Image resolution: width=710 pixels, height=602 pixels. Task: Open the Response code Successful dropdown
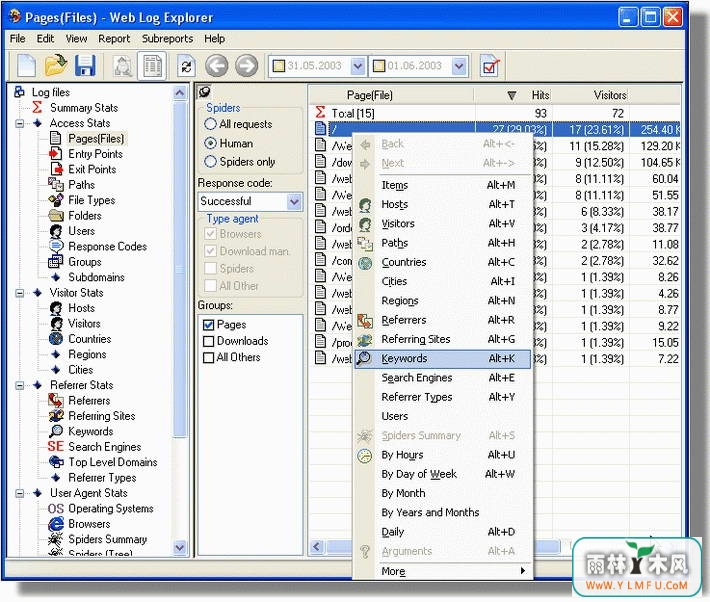coord(294,201)
